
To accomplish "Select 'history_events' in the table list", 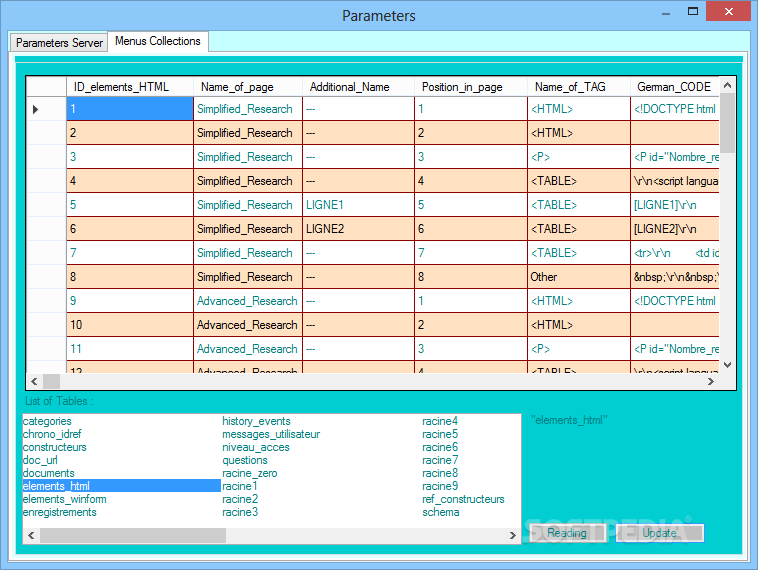I will click(256, 421).
